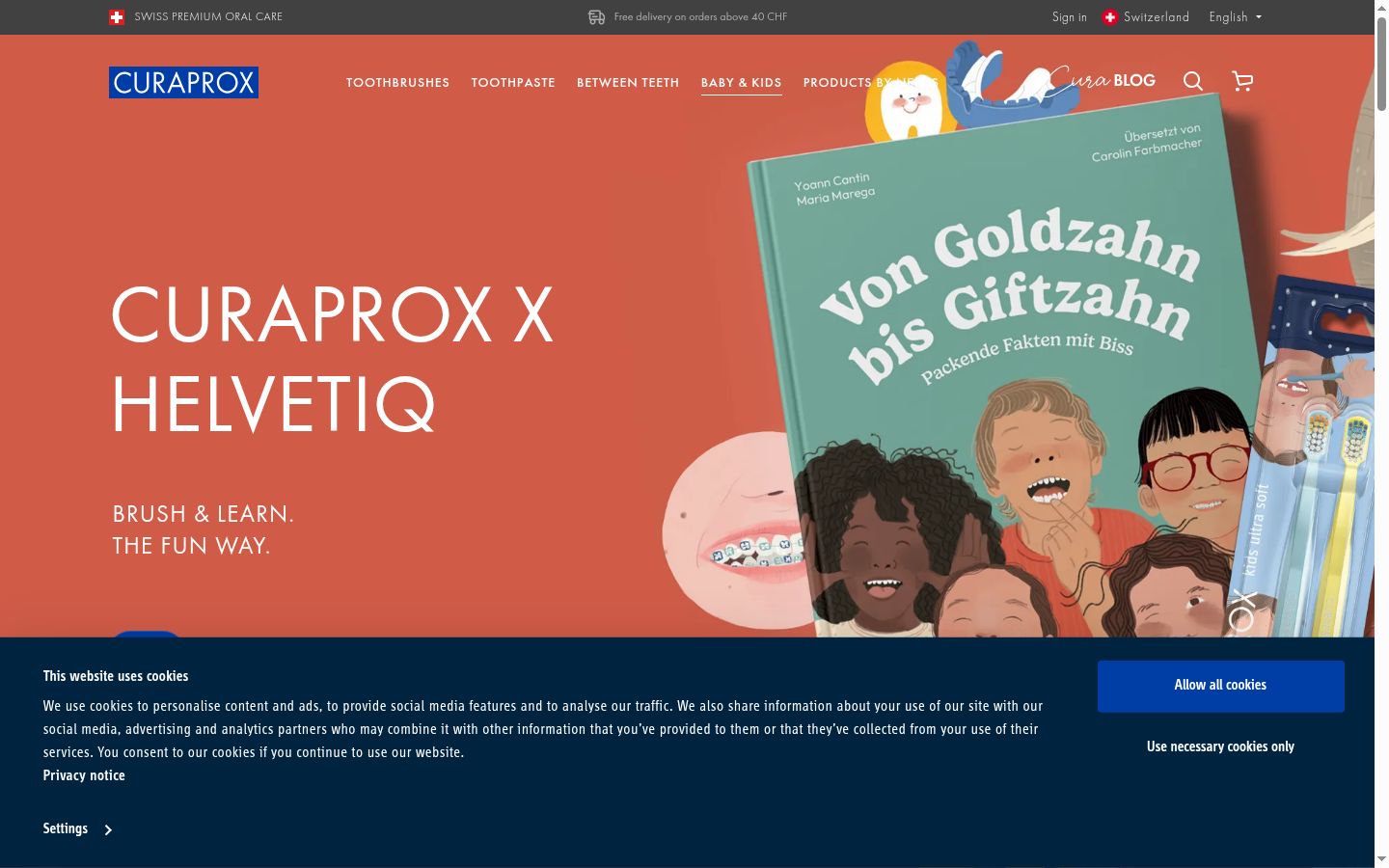Click the delivery truck icon
Image resolution: width=1389 pixels, height=868 pixels.
click(597, 17)
